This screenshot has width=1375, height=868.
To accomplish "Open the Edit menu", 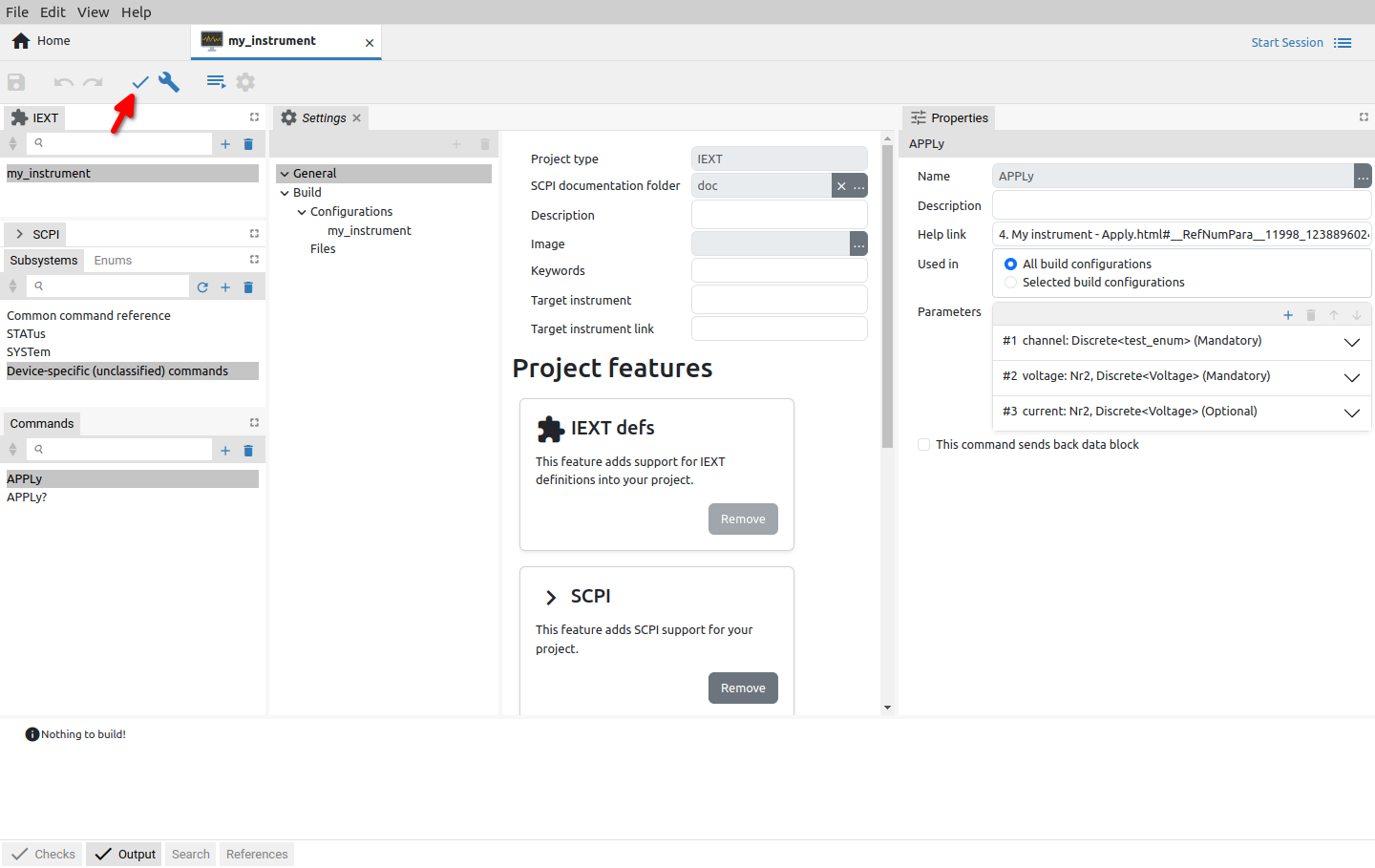I will [x=53, y=12].
